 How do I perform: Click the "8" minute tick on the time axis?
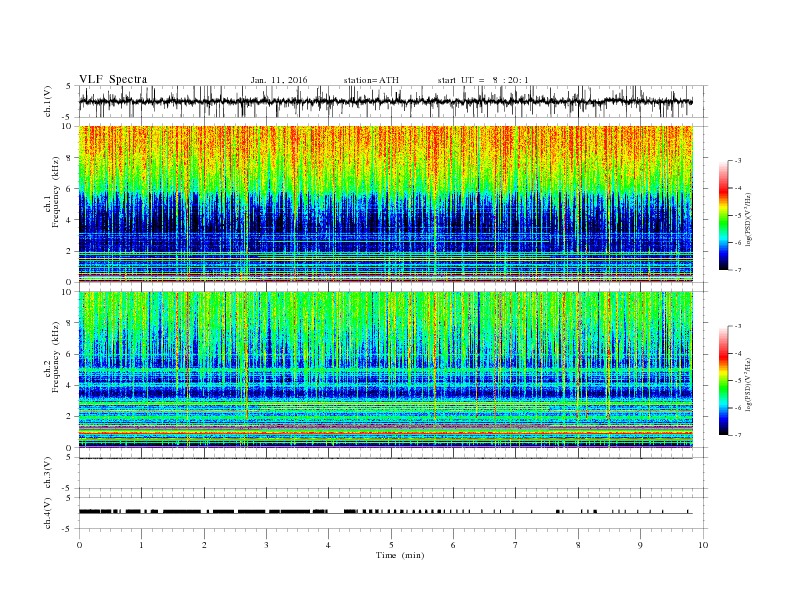tap(578, 545)
